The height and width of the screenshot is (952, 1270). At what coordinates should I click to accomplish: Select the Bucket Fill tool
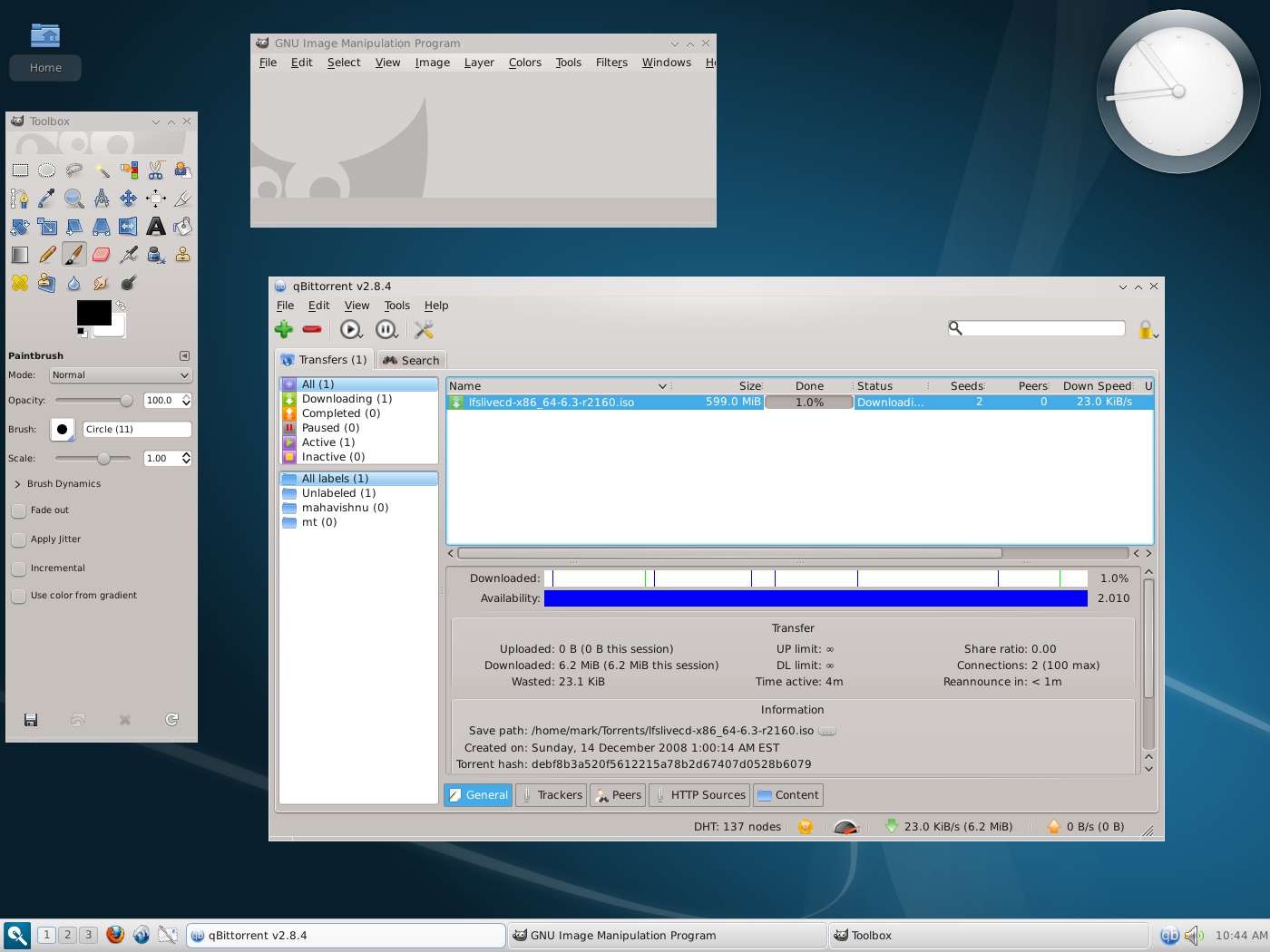(183, 227)
